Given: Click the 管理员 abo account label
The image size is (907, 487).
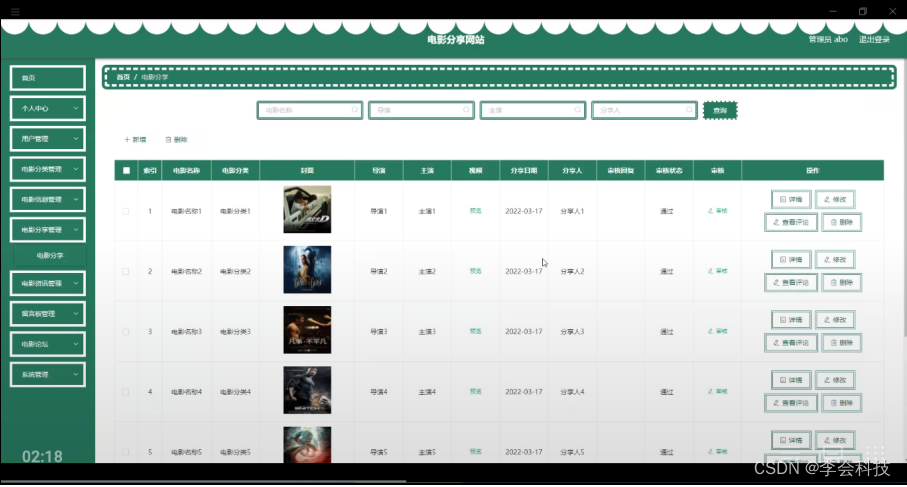Looking at the screenshot, I should coord(828,39).
